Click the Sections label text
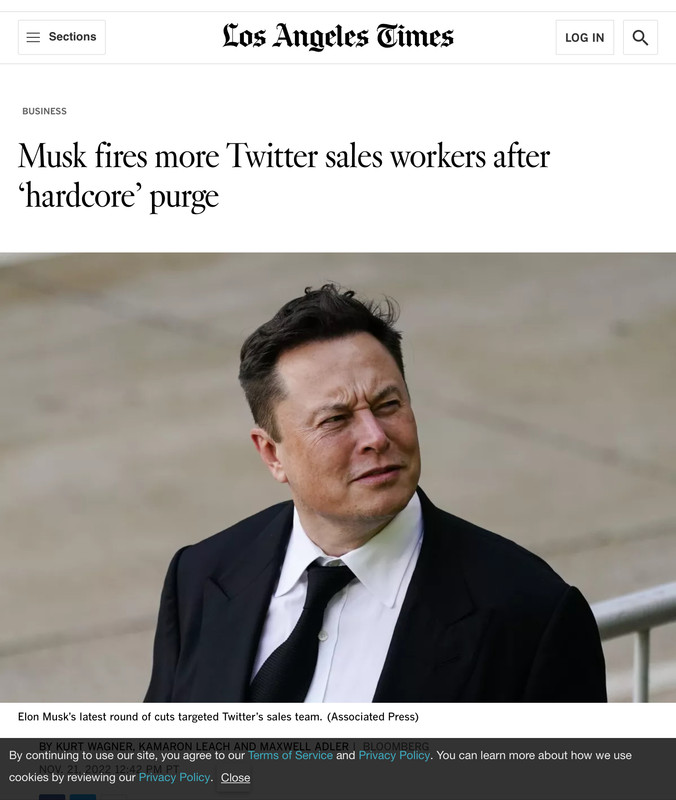This screenshot has width=676, height=800. coord(72,37)
